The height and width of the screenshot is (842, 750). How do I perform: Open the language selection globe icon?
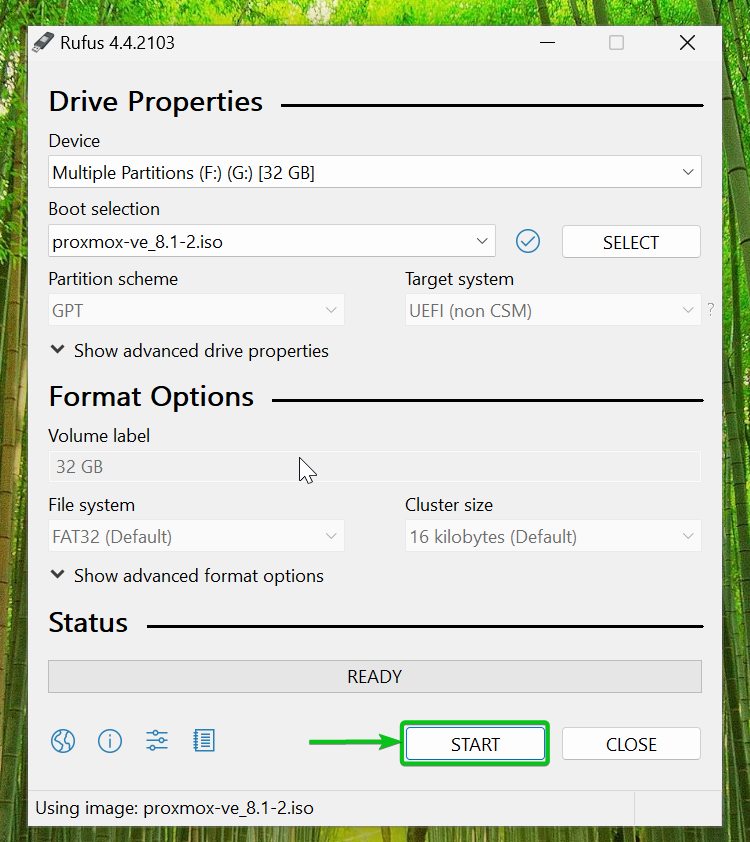63,741
